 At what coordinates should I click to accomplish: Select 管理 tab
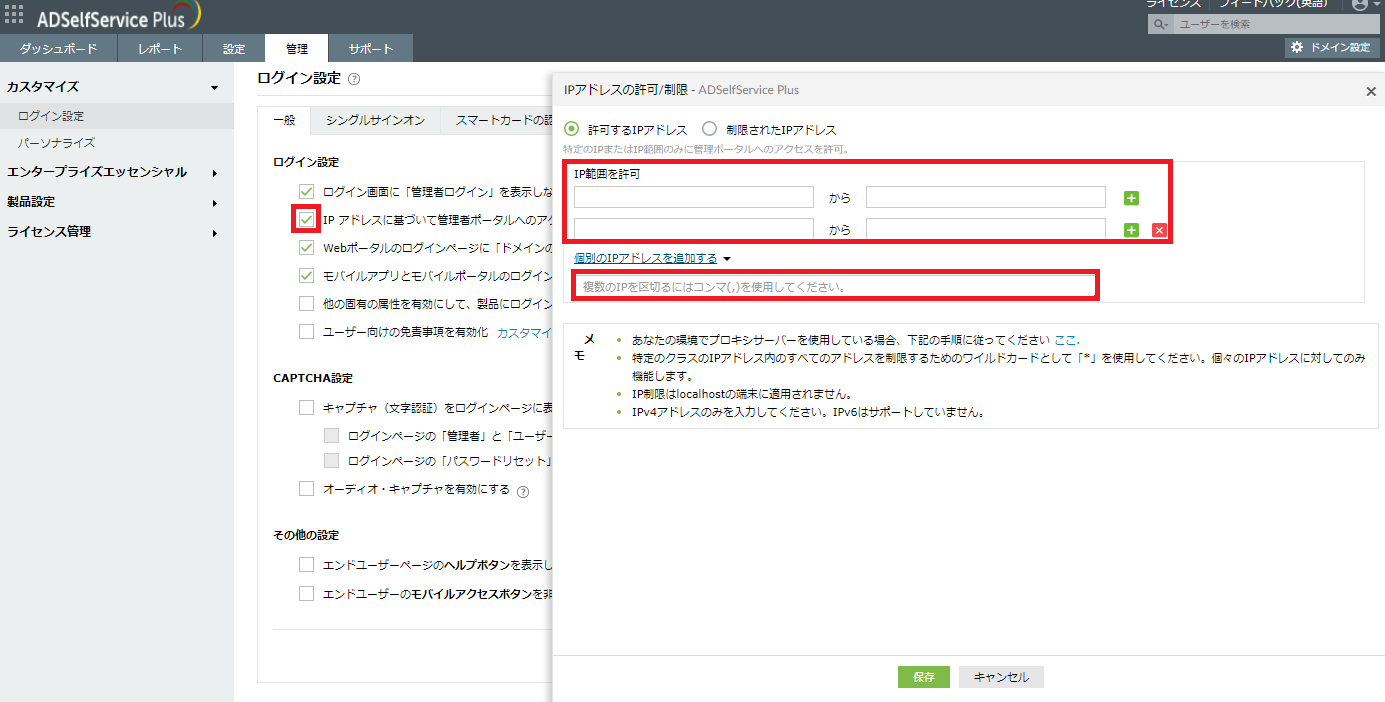(297, 48)
